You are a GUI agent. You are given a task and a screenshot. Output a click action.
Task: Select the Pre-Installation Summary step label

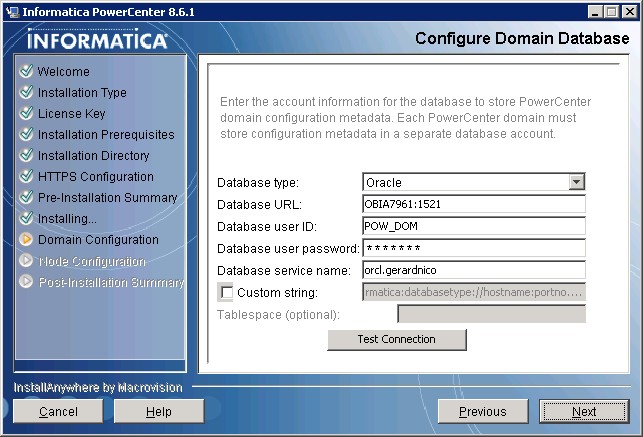coord(107,198)
